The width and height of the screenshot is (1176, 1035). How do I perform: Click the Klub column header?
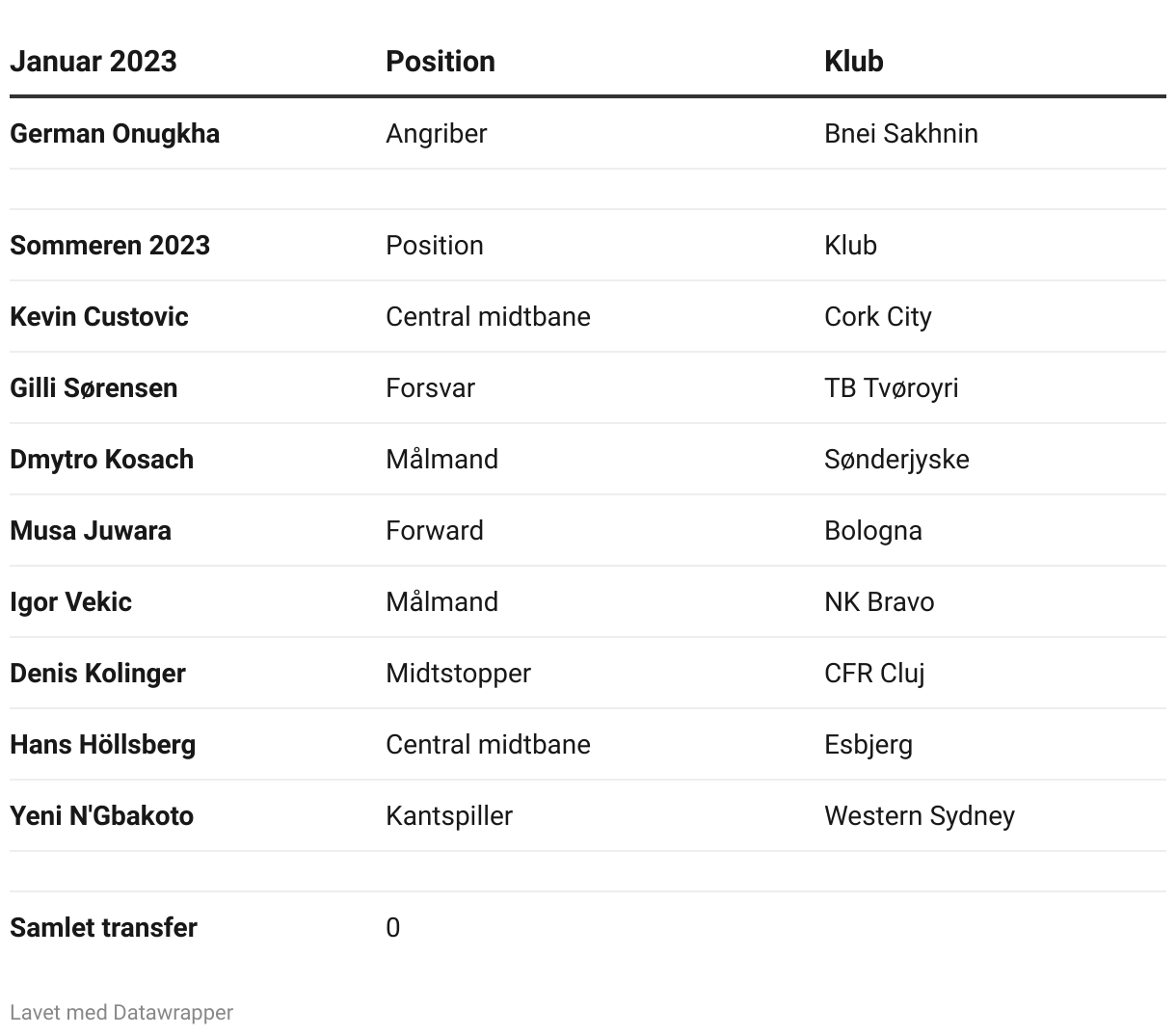click(854, 61)
